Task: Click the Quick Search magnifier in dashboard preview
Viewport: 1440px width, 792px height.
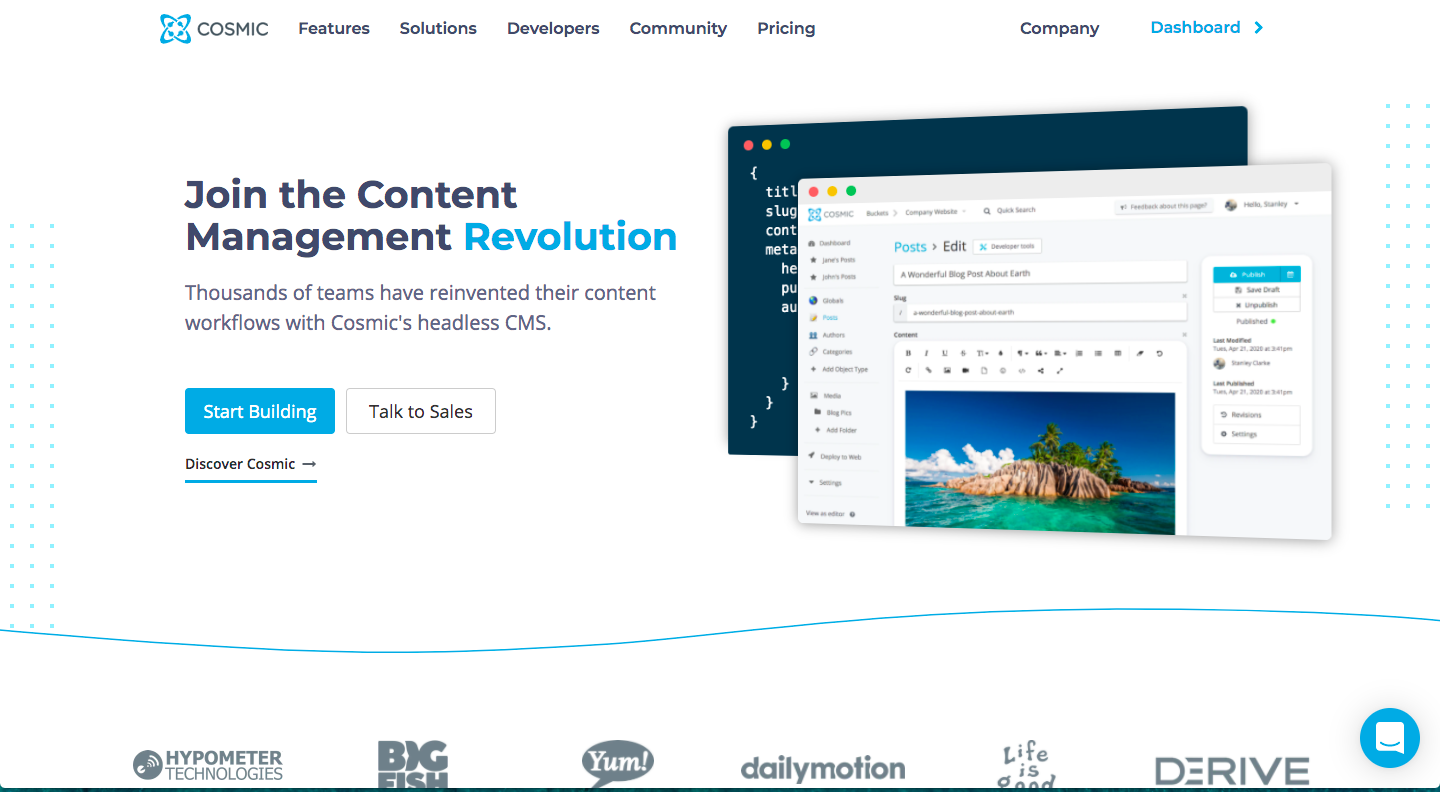Action: (x=987, y=211)
